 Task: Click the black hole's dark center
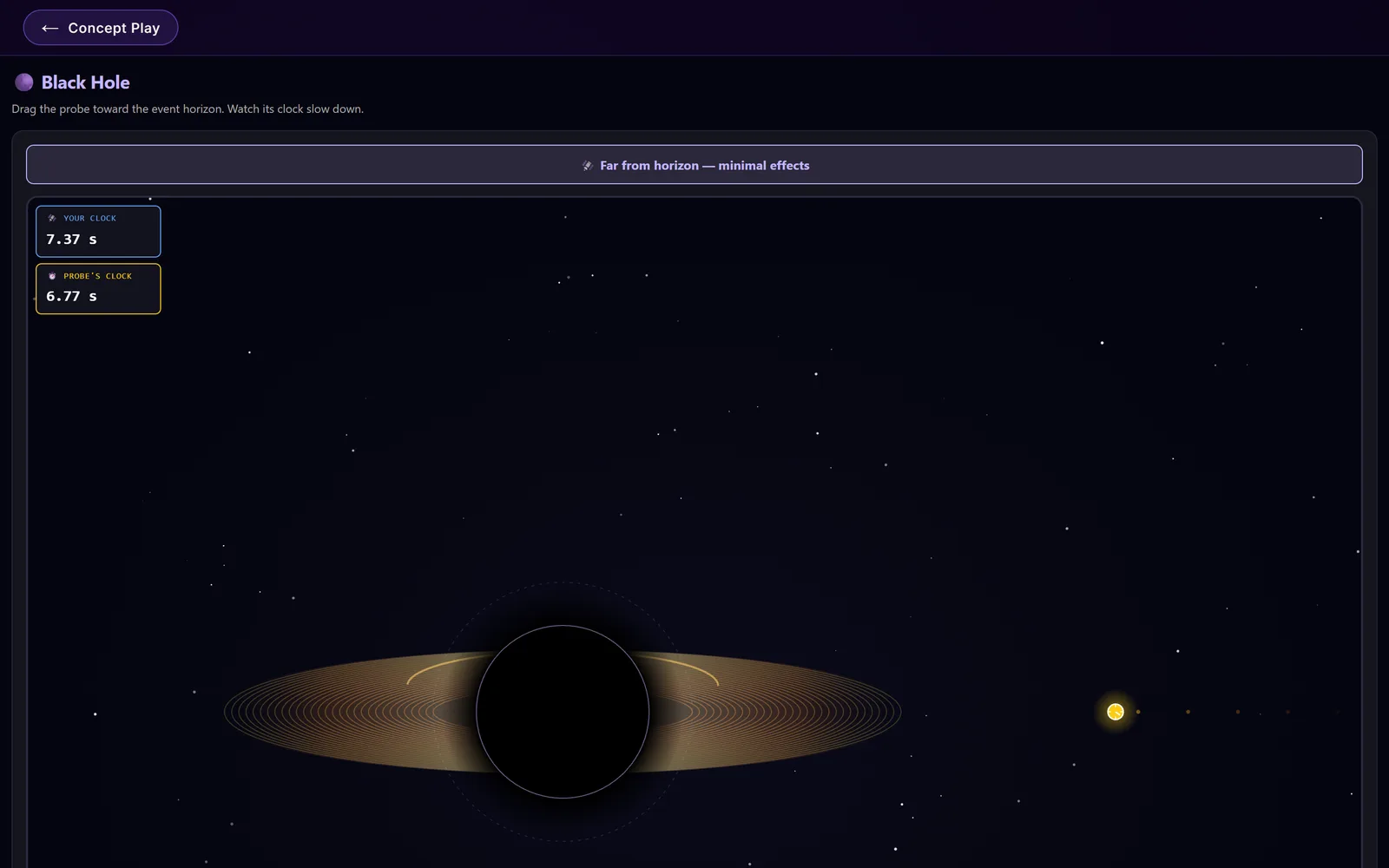point(563,712)
